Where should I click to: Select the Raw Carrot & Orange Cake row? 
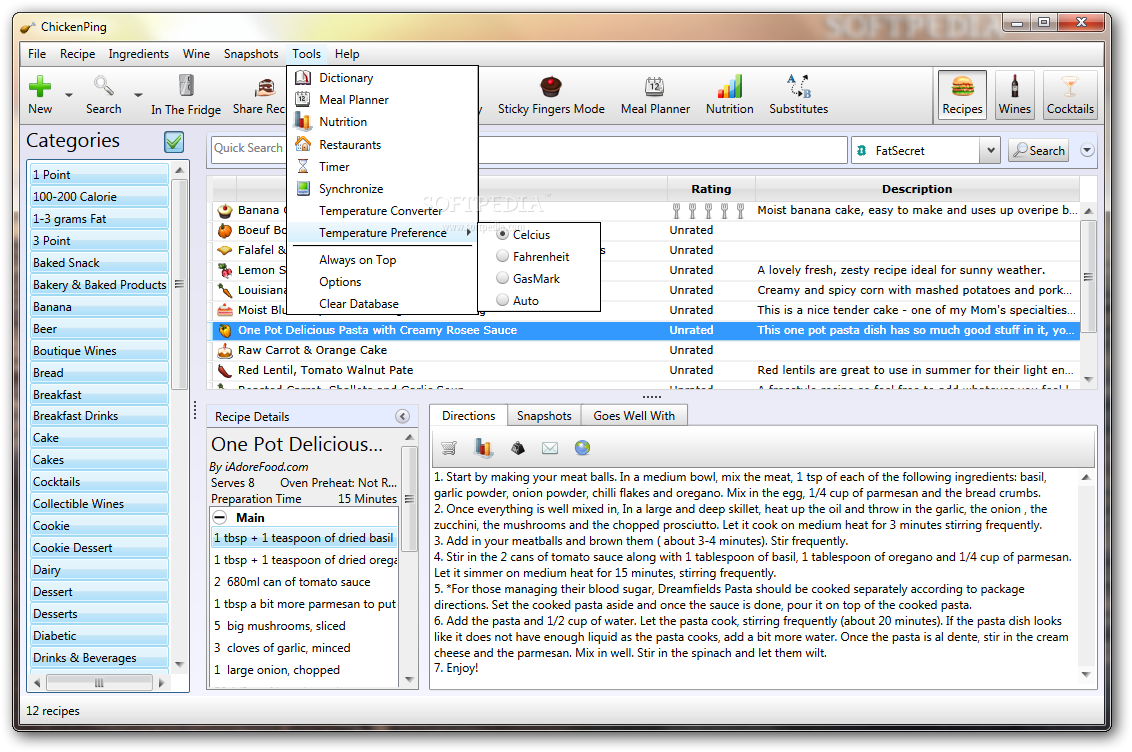click(646, 350)
